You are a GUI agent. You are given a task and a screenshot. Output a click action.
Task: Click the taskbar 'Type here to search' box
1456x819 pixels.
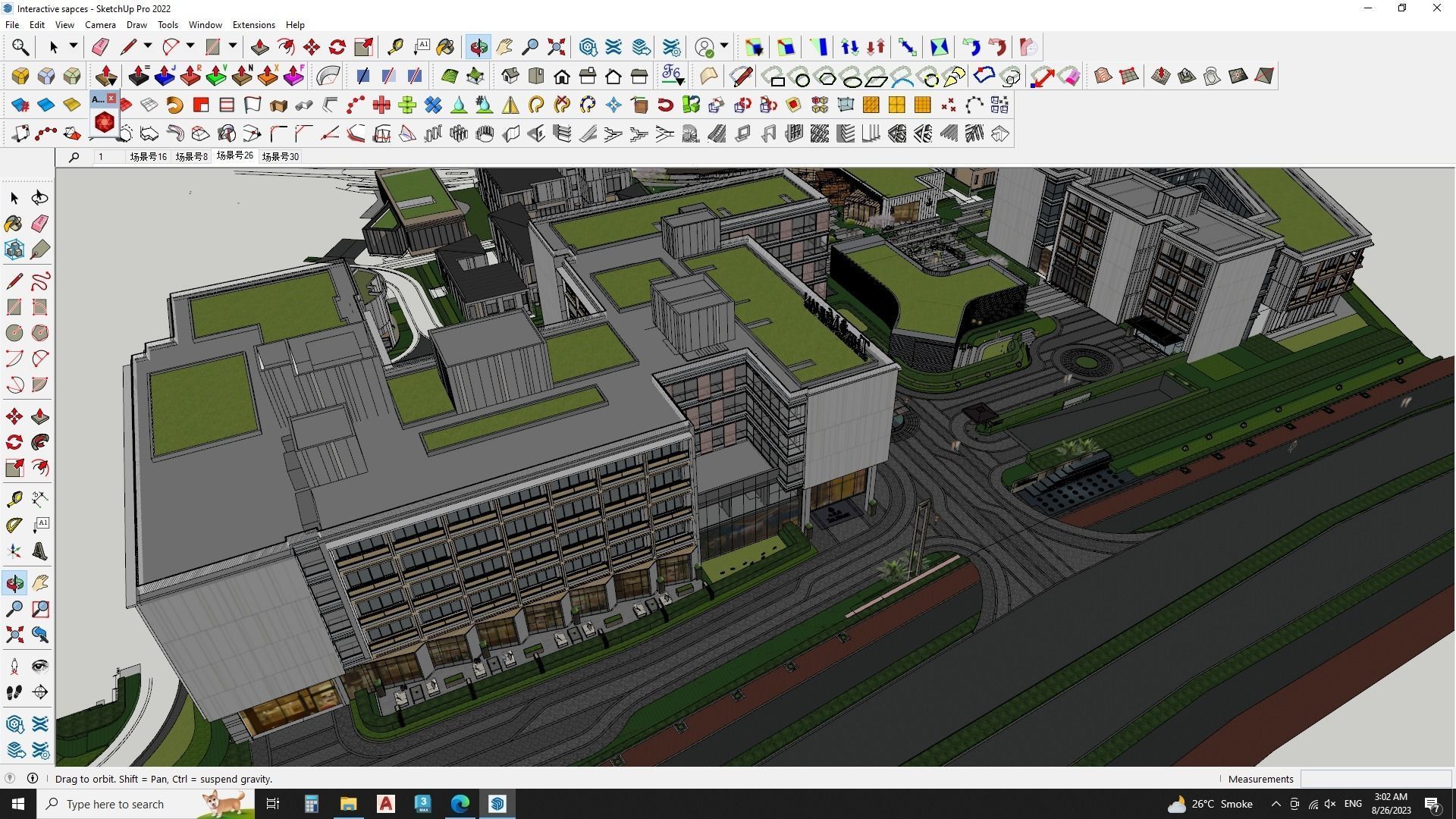pyautogui.click(x=146, y=804)
